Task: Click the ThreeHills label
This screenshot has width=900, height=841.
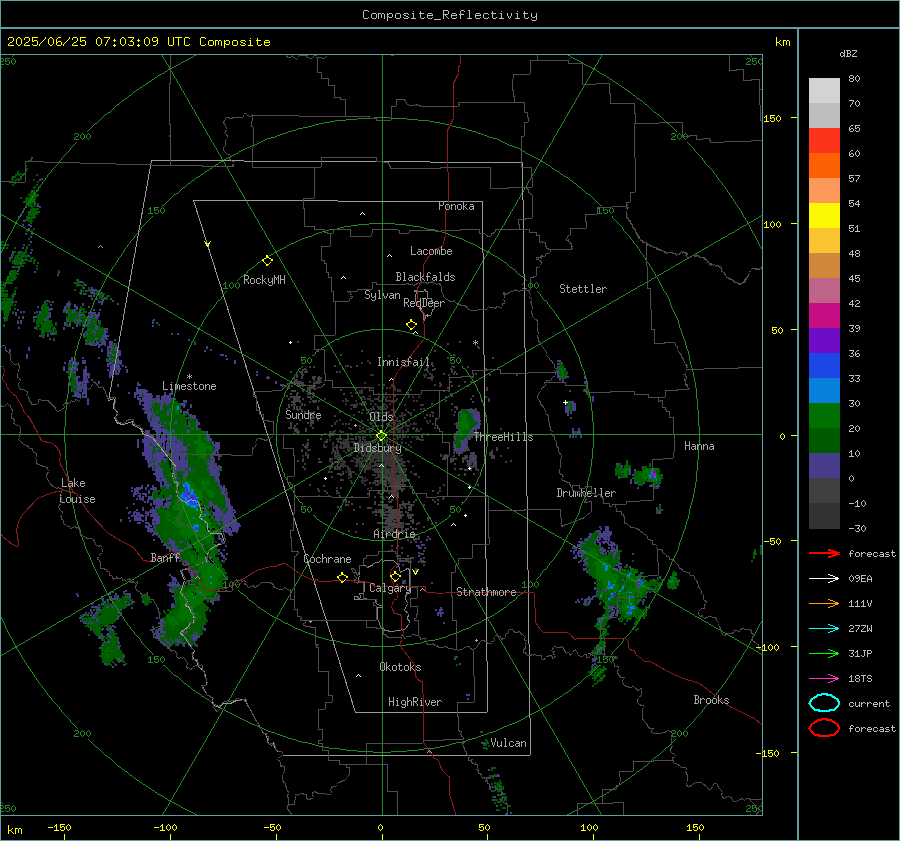Action: click(503, 437)
